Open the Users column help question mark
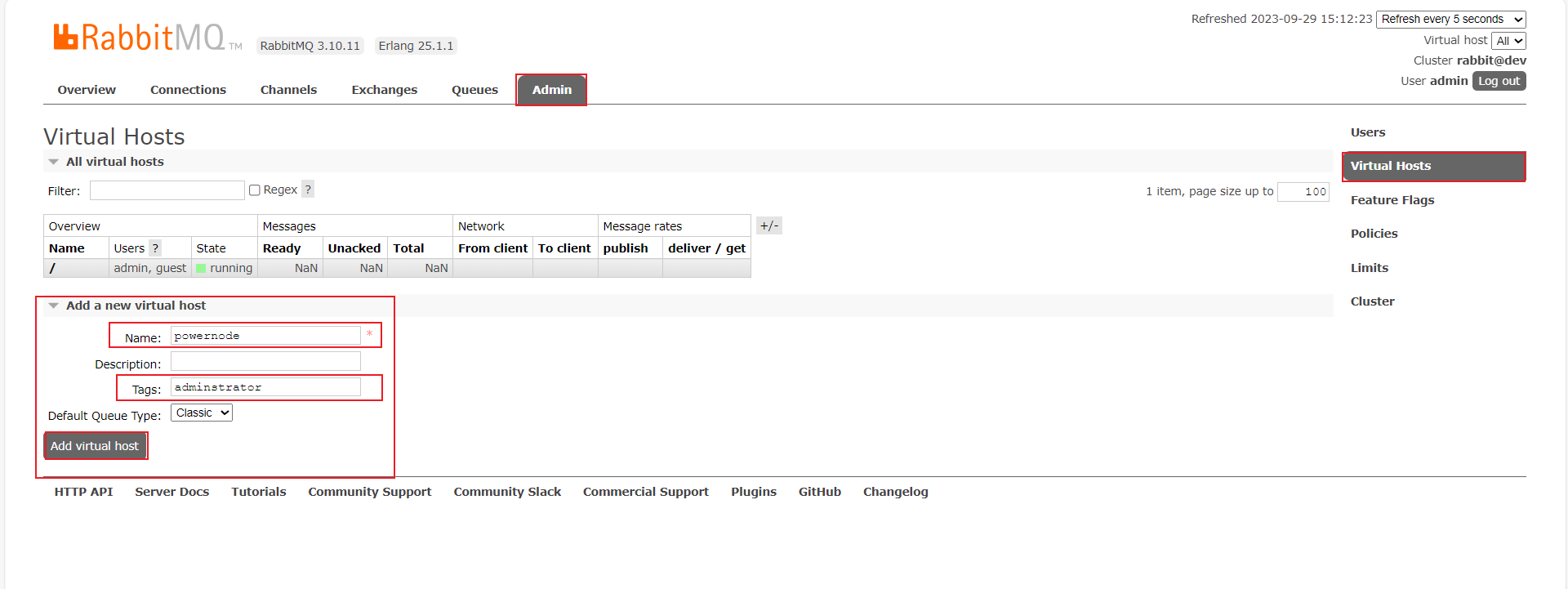The height and width of the screenshot is (589, 1568). tap(155, 248)
